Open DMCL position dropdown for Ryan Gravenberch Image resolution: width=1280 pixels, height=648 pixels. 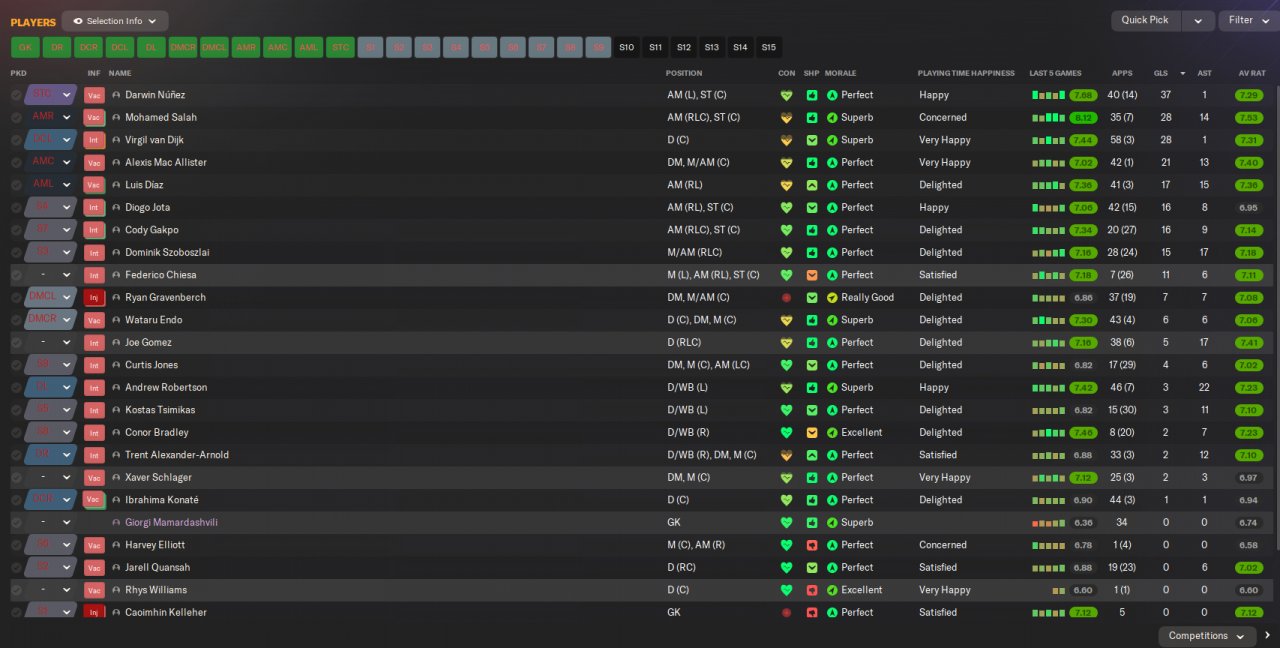(x=51, y=297)
